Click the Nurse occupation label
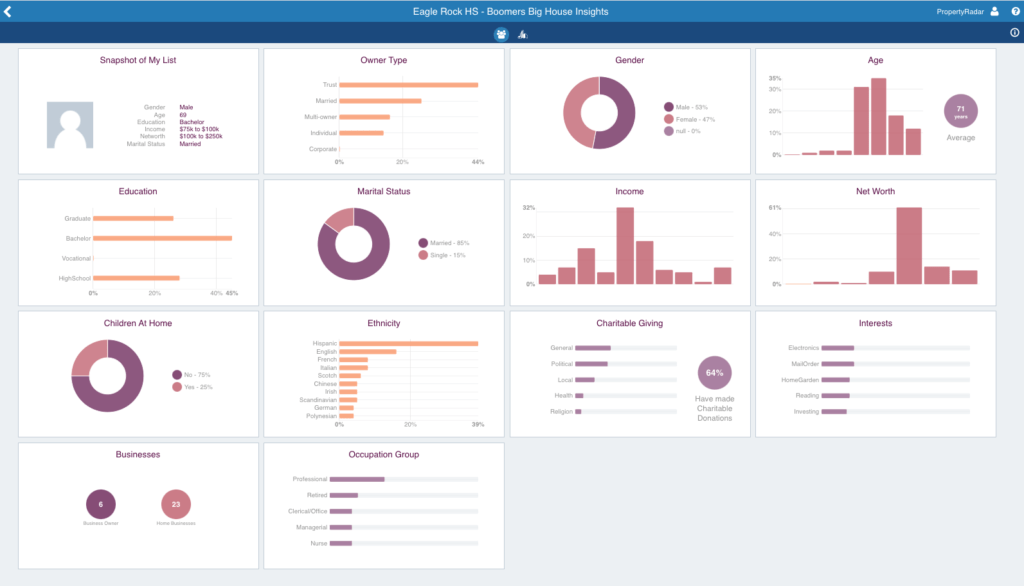The height and width of the screenshot is (586, 1024). [319, 544]
